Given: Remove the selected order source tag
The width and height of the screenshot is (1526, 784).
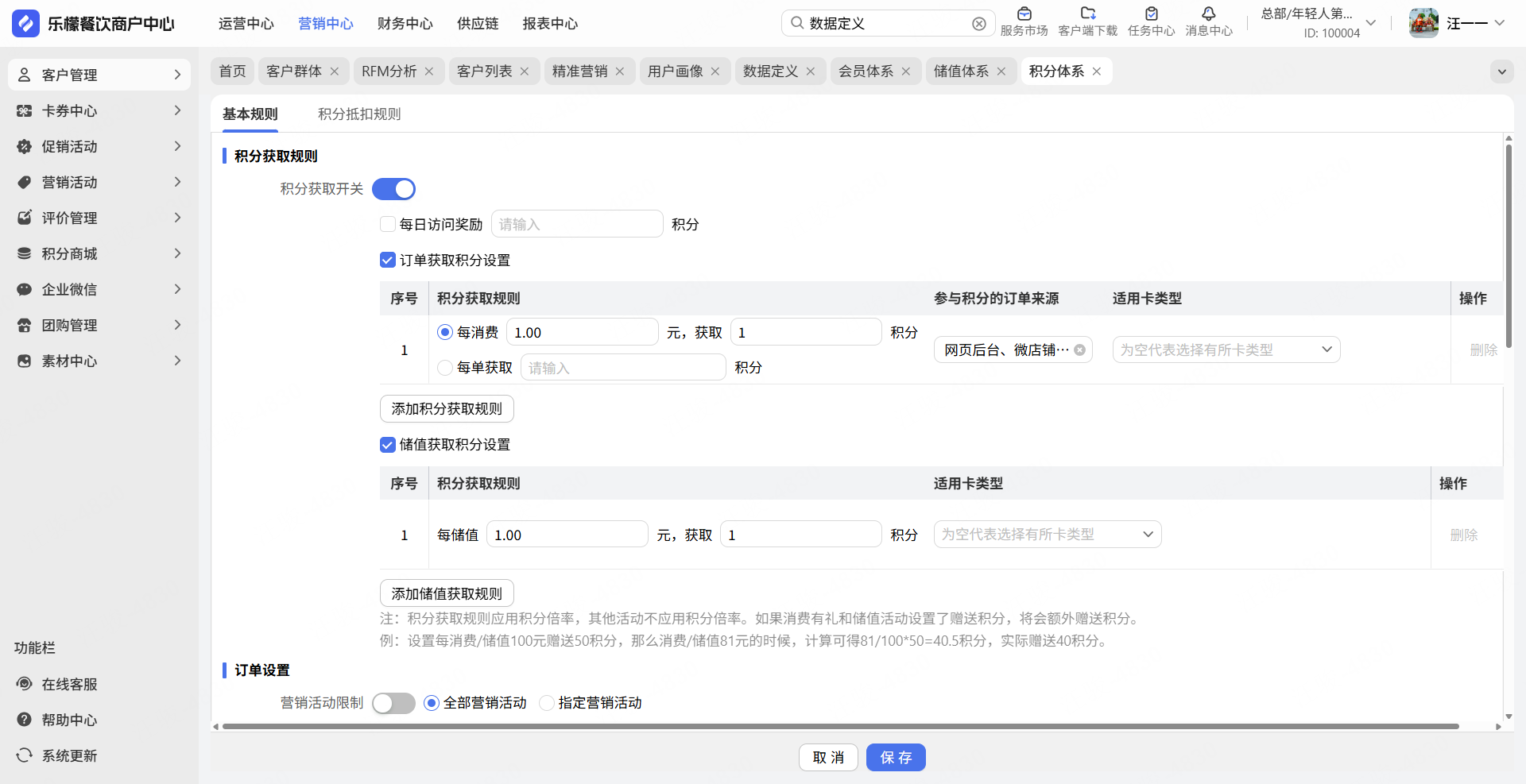Looking at the screenshot, I should click(1079, 350).
